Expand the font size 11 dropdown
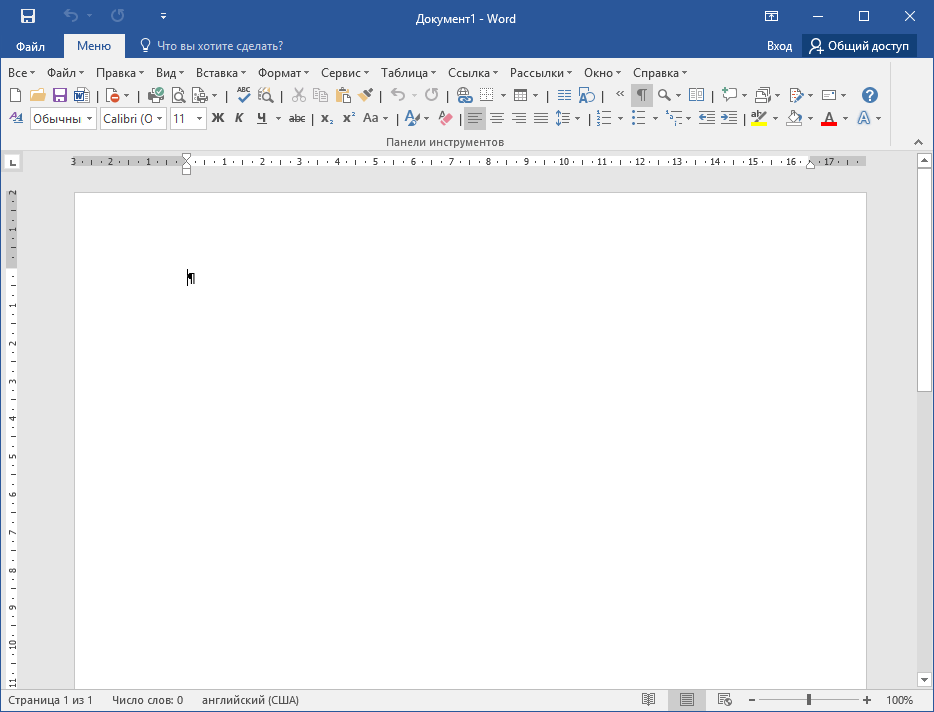934x712 pixels. click(200, 119)
